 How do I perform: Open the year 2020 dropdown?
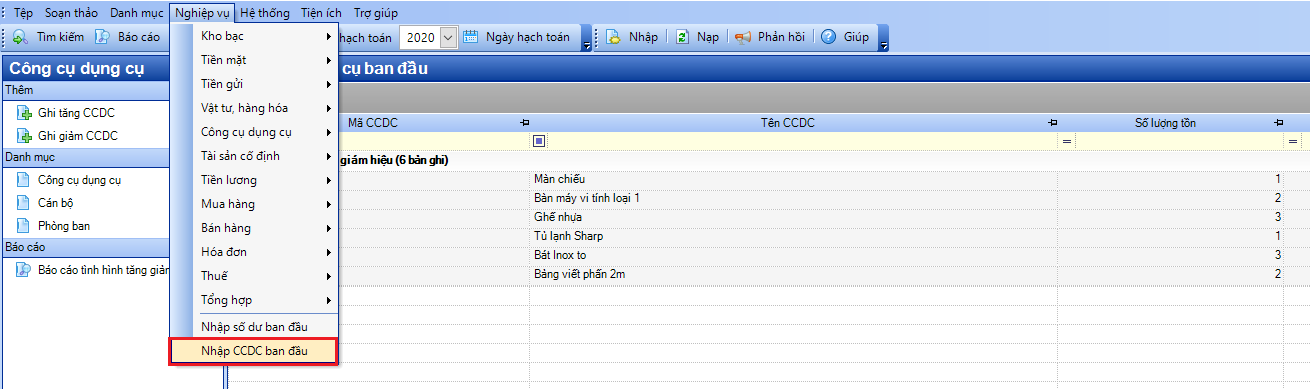pyautogui.click(x=448, y=37)
